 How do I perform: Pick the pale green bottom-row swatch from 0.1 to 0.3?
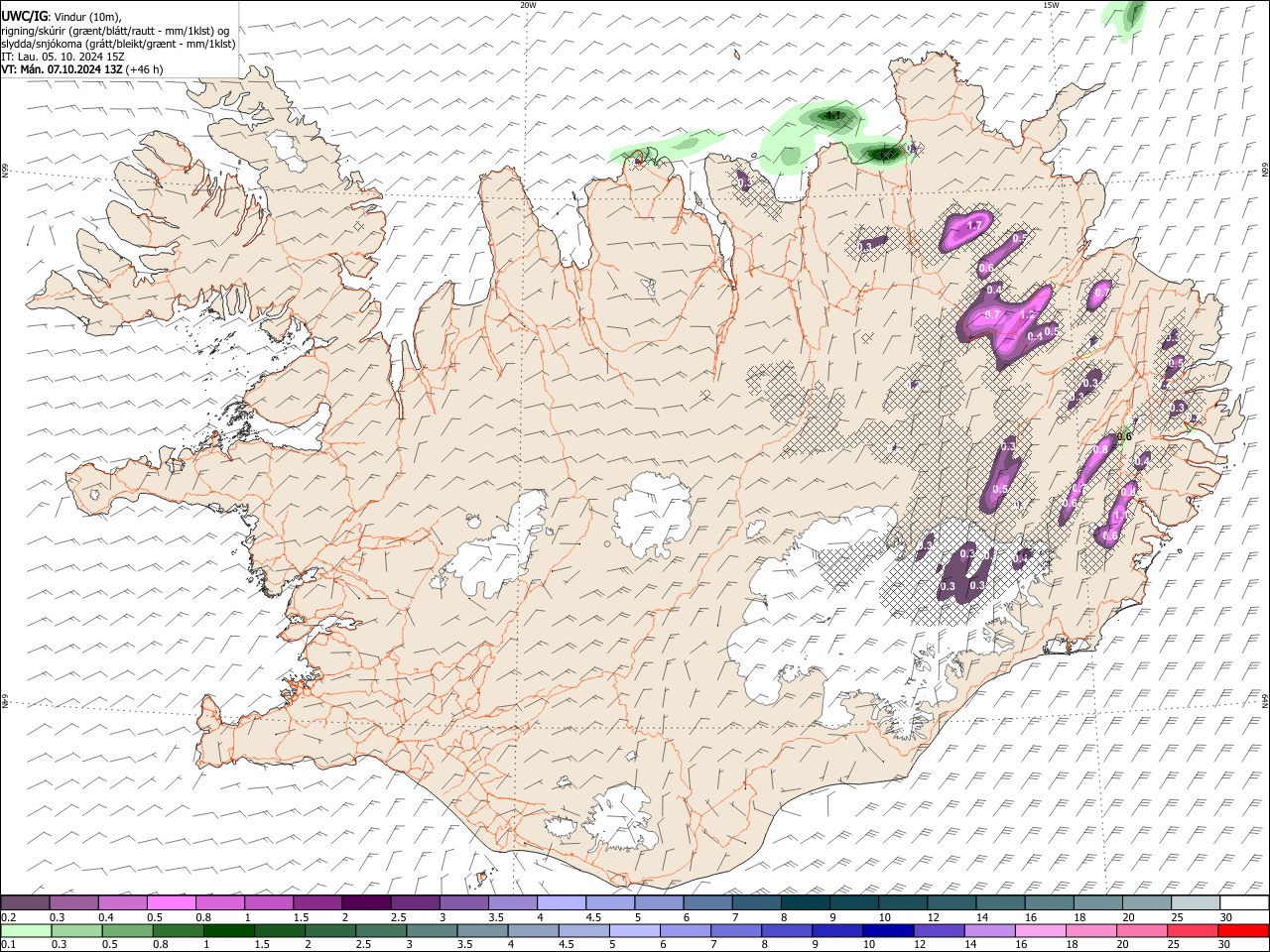(27, 931)
